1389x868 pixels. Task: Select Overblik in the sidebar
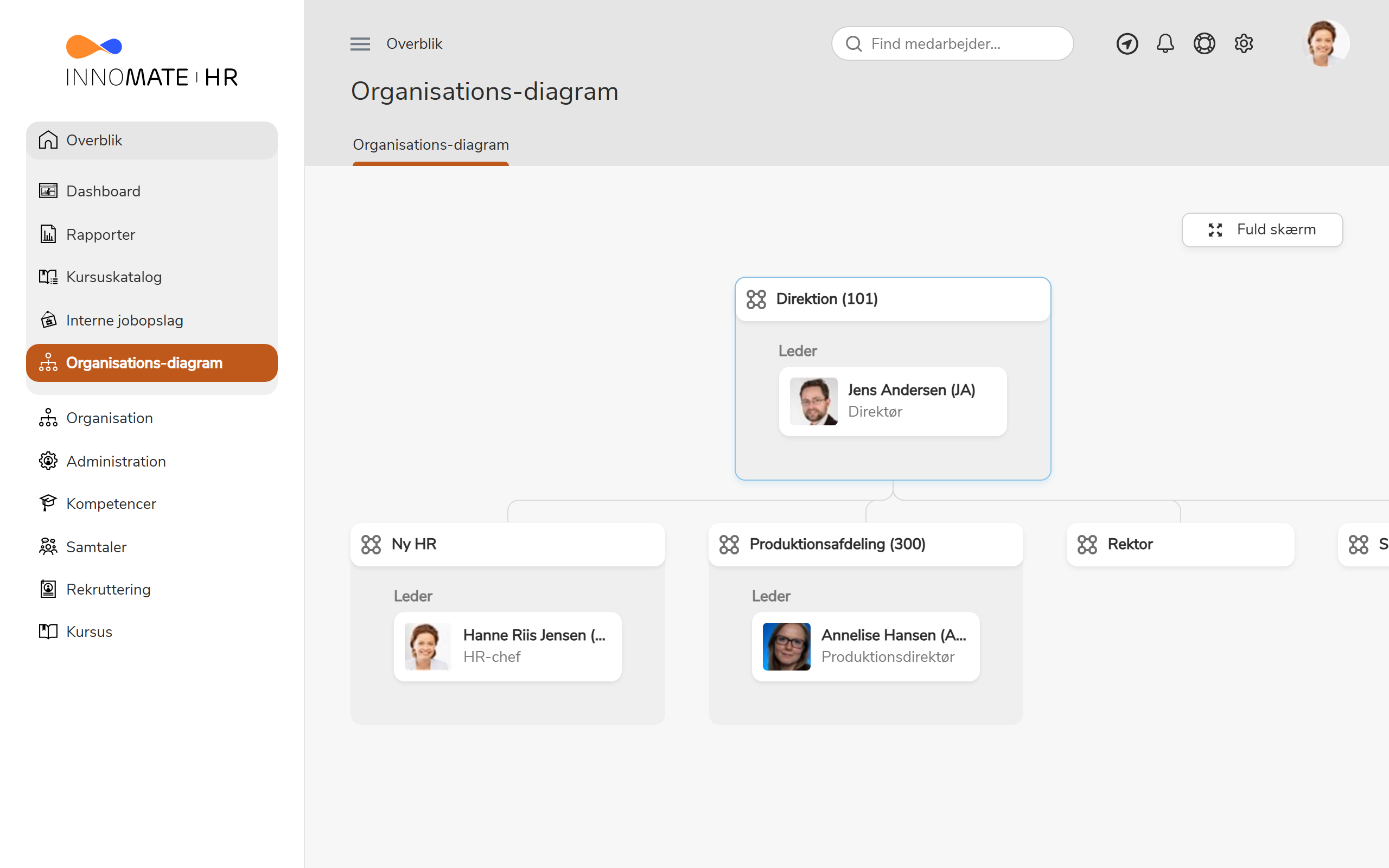click(x=151, y=140)
